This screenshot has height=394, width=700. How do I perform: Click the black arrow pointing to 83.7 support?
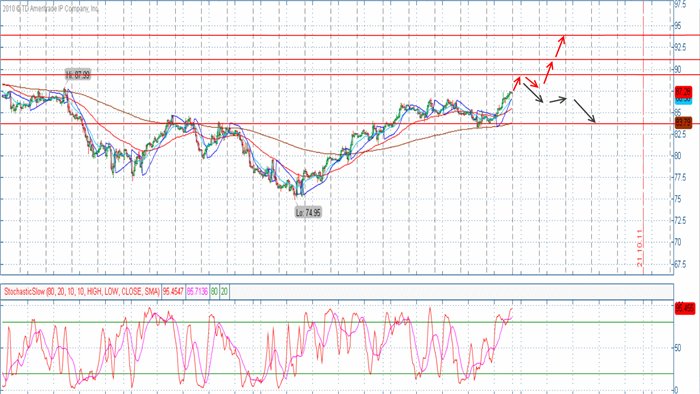pyautogui.click(x=584, y=111)
